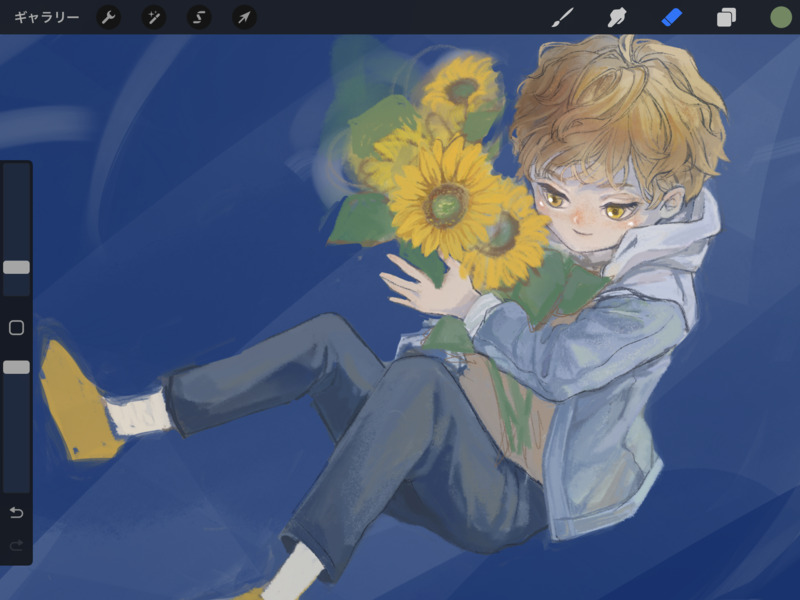Undo the last stroke
The height and width of the screenshot is (600, 800).
[16, 512]
